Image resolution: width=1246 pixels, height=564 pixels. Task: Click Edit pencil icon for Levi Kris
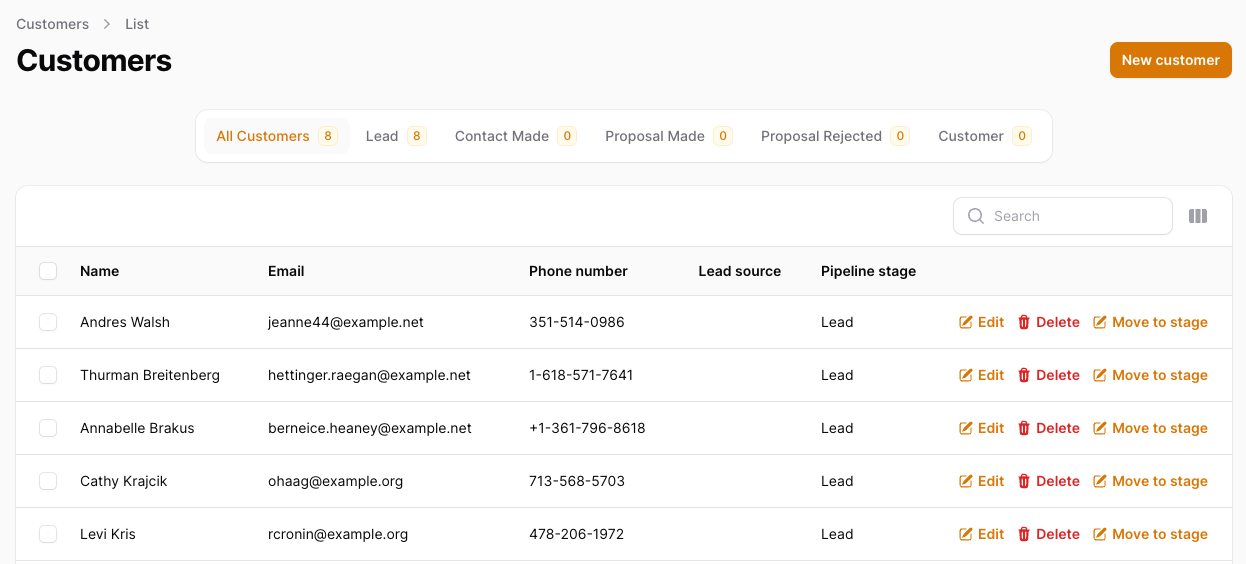point(966,534)
